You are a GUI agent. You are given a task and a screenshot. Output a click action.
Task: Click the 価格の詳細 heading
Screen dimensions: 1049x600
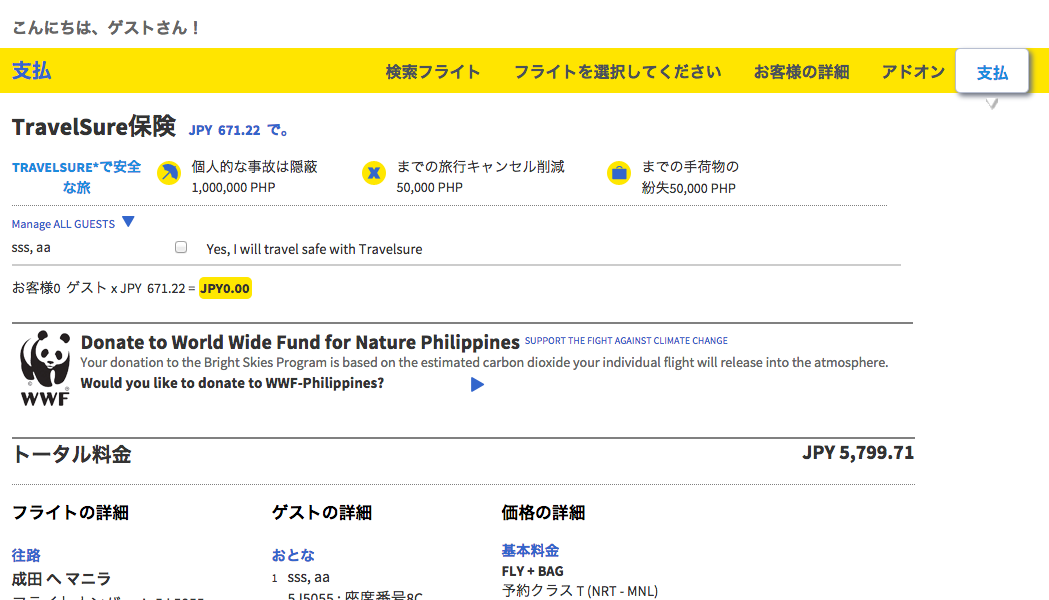point(543,513)
